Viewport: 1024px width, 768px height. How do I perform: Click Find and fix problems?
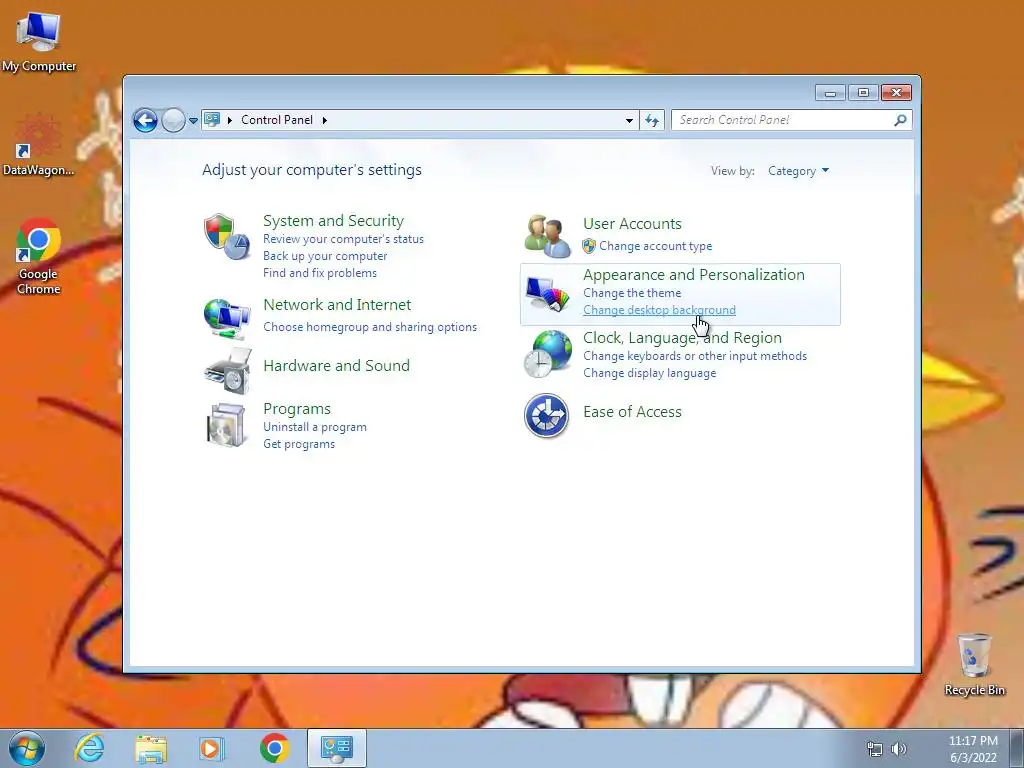[x=320, y=273]
